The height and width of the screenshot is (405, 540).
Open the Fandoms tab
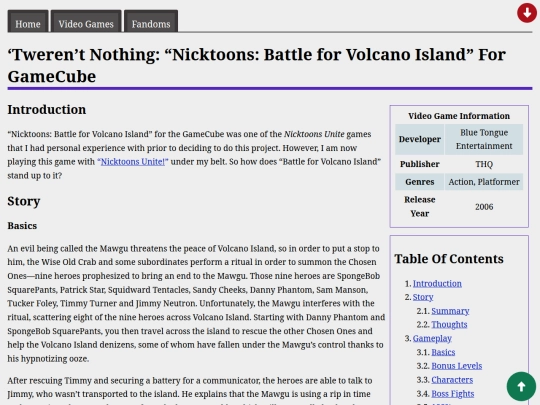click(x=151, y=21)
